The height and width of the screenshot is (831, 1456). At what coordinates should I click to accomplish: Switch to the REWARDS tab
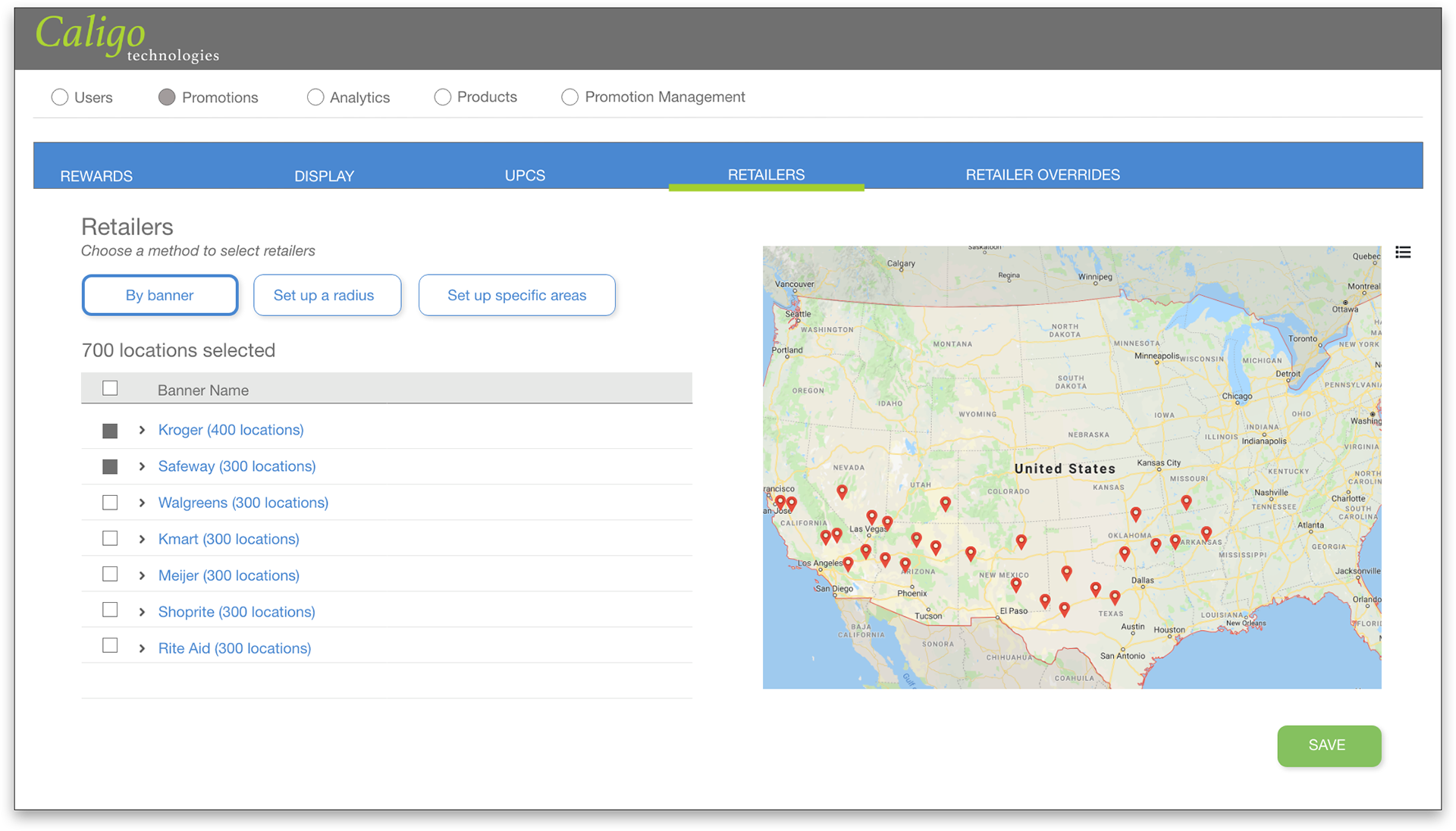(x=96, y=176)
